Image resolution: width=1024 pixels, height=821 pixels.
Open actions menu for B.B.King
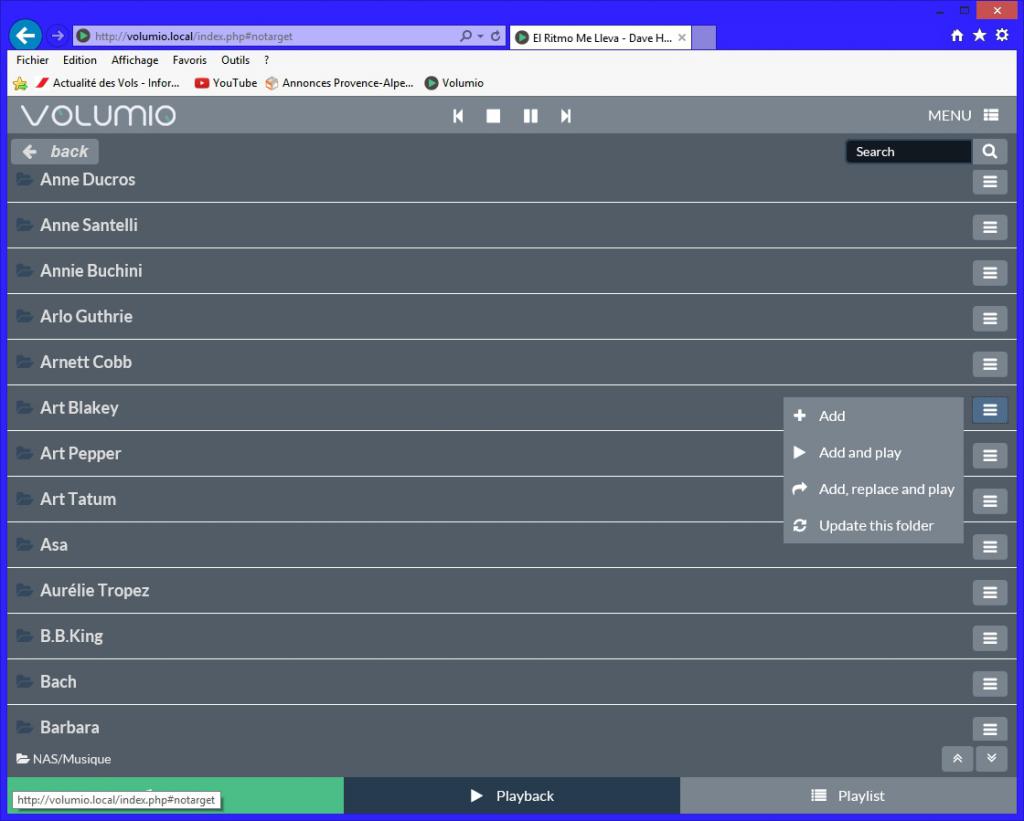(x=989, y=639)
